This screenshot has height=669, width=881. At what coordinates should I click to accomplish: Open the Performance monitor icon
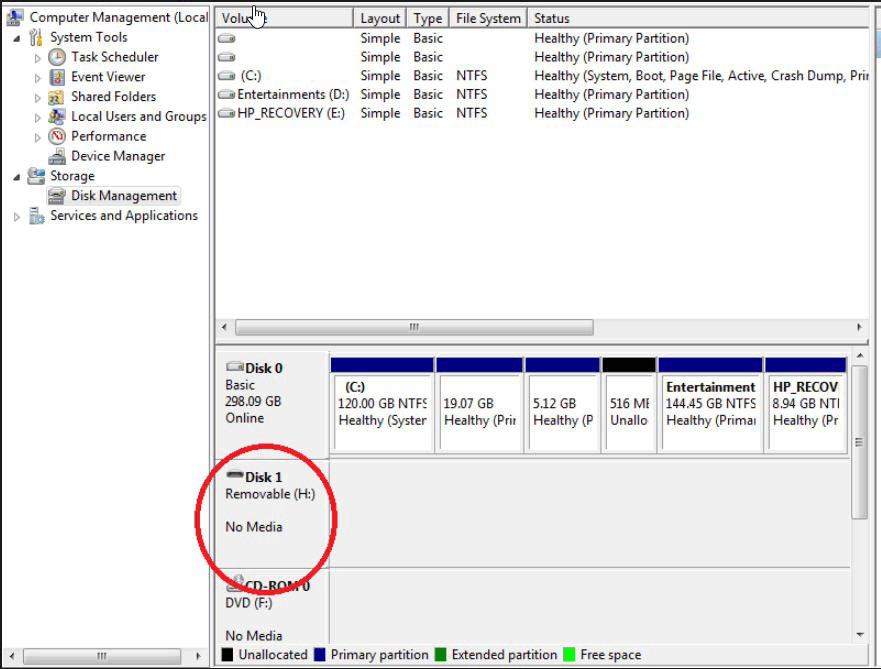coord(57,136)
